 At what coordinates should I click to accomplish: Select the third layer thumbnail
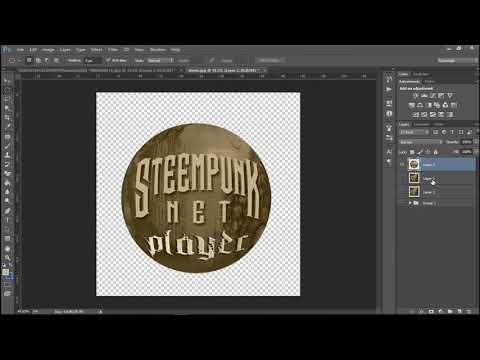[x=414, y=192]
